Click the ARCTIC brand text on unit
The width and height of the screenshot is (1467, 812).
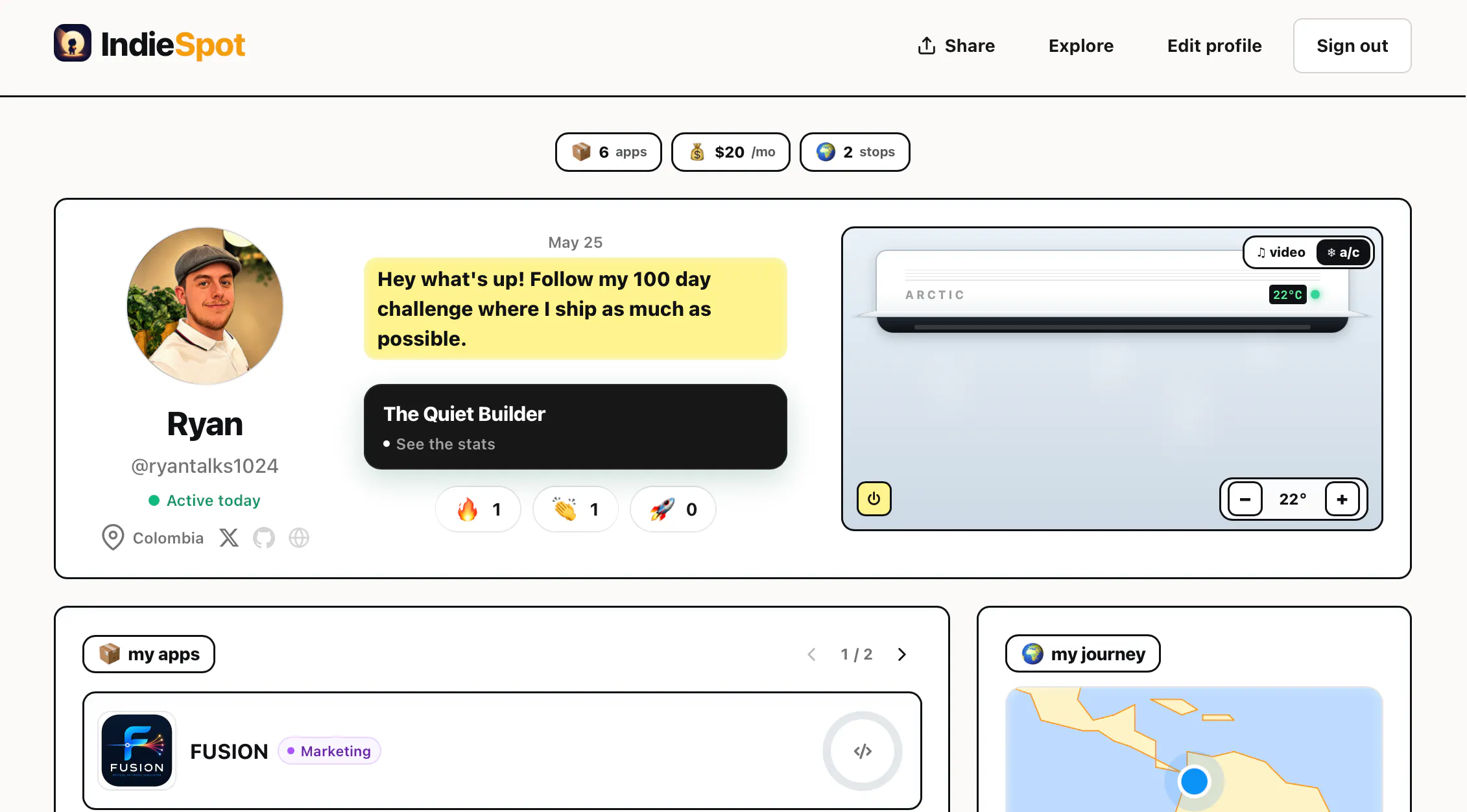point(935,295)
